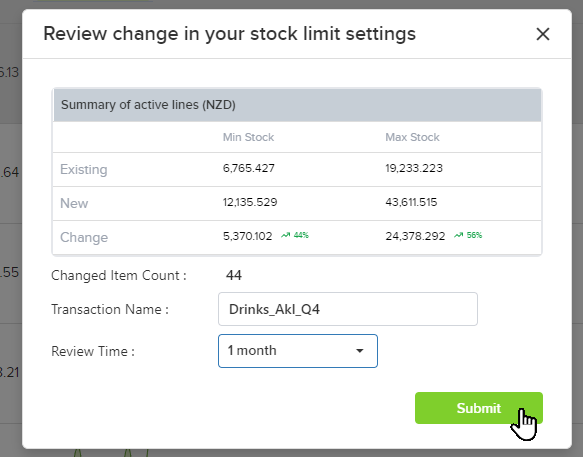Click the new Max Stock value 43,611.515

click(411, 202)
